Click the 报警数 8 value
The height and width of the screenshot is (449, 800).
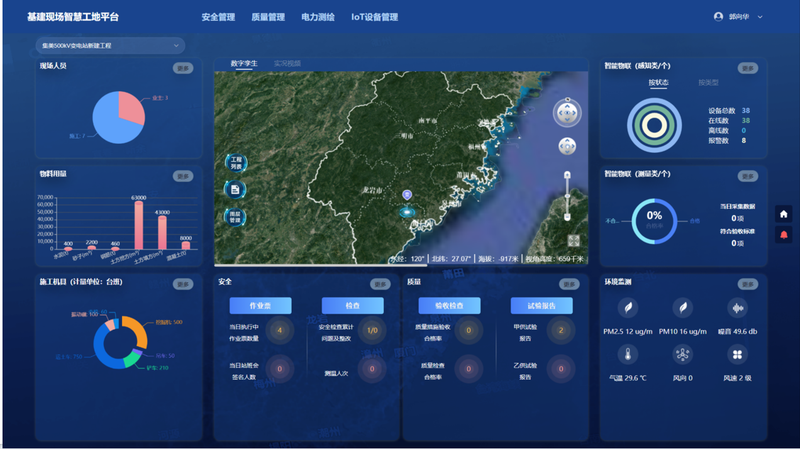click(x=743, y=140)
